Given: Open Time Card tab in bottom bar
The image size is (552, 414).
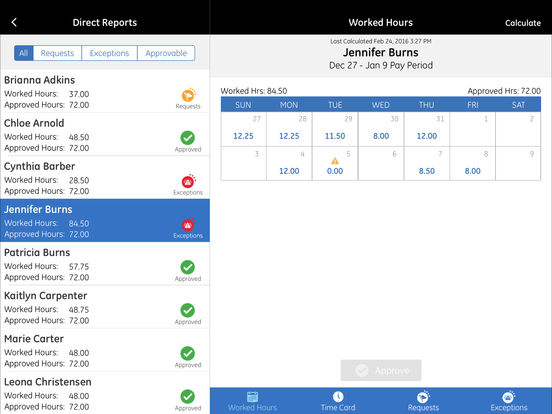Looking at the screenshot, I should pyautogui.click(x=338, y=401).
